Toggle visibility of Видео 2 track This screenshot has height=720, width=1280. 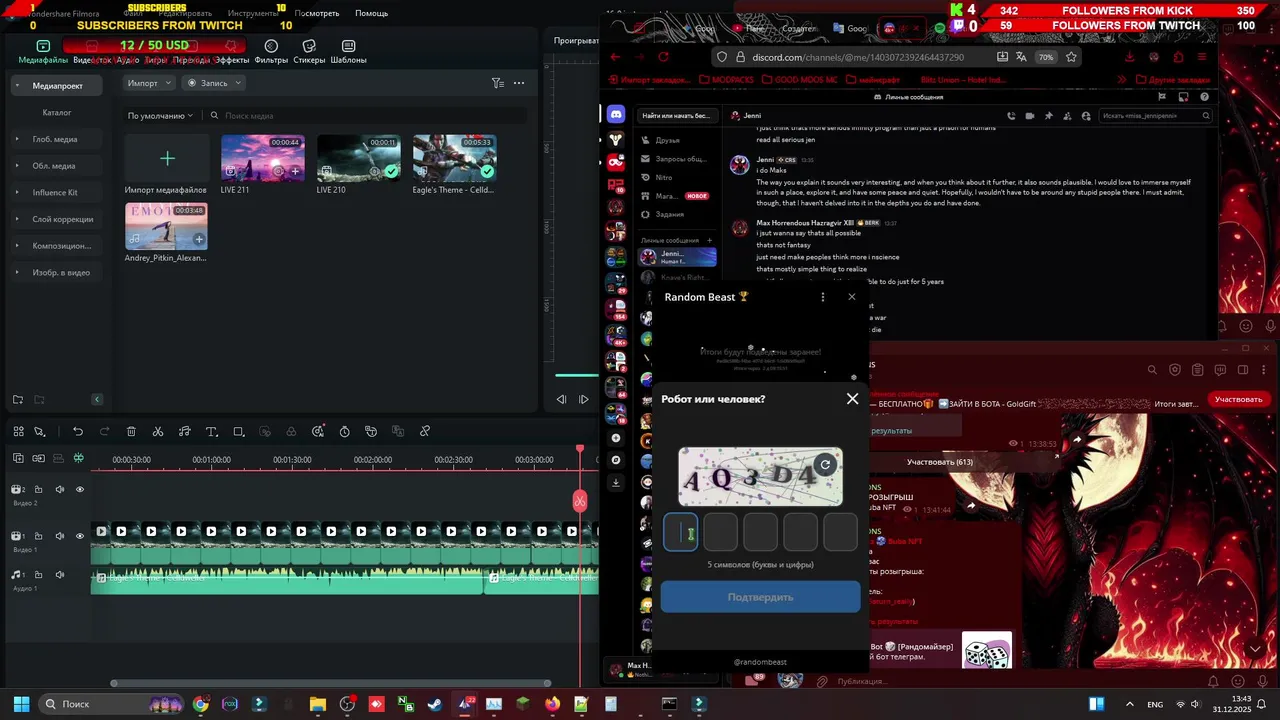click(x=80, y=489)
